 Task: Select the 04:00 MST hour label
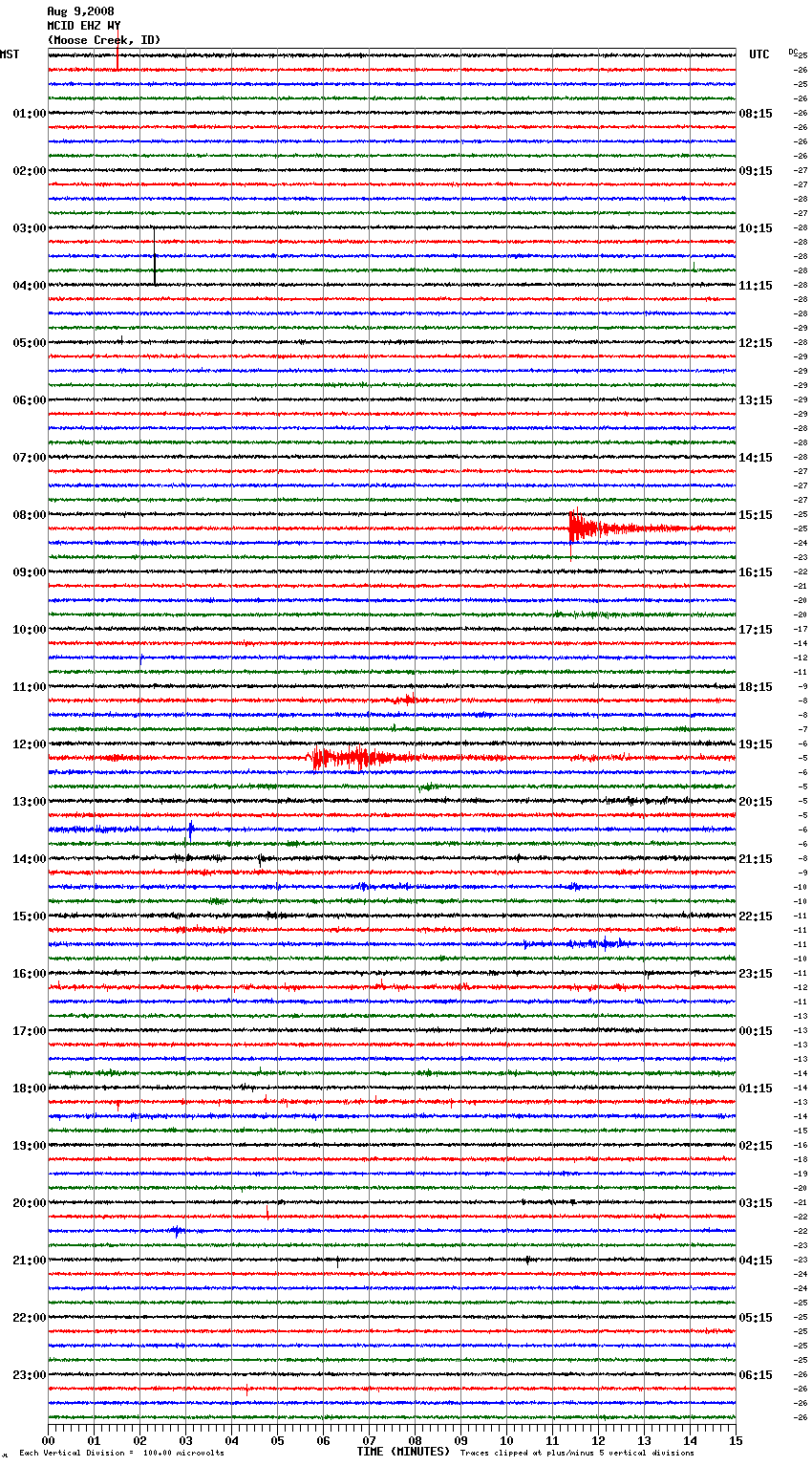(x=30, y=286)
